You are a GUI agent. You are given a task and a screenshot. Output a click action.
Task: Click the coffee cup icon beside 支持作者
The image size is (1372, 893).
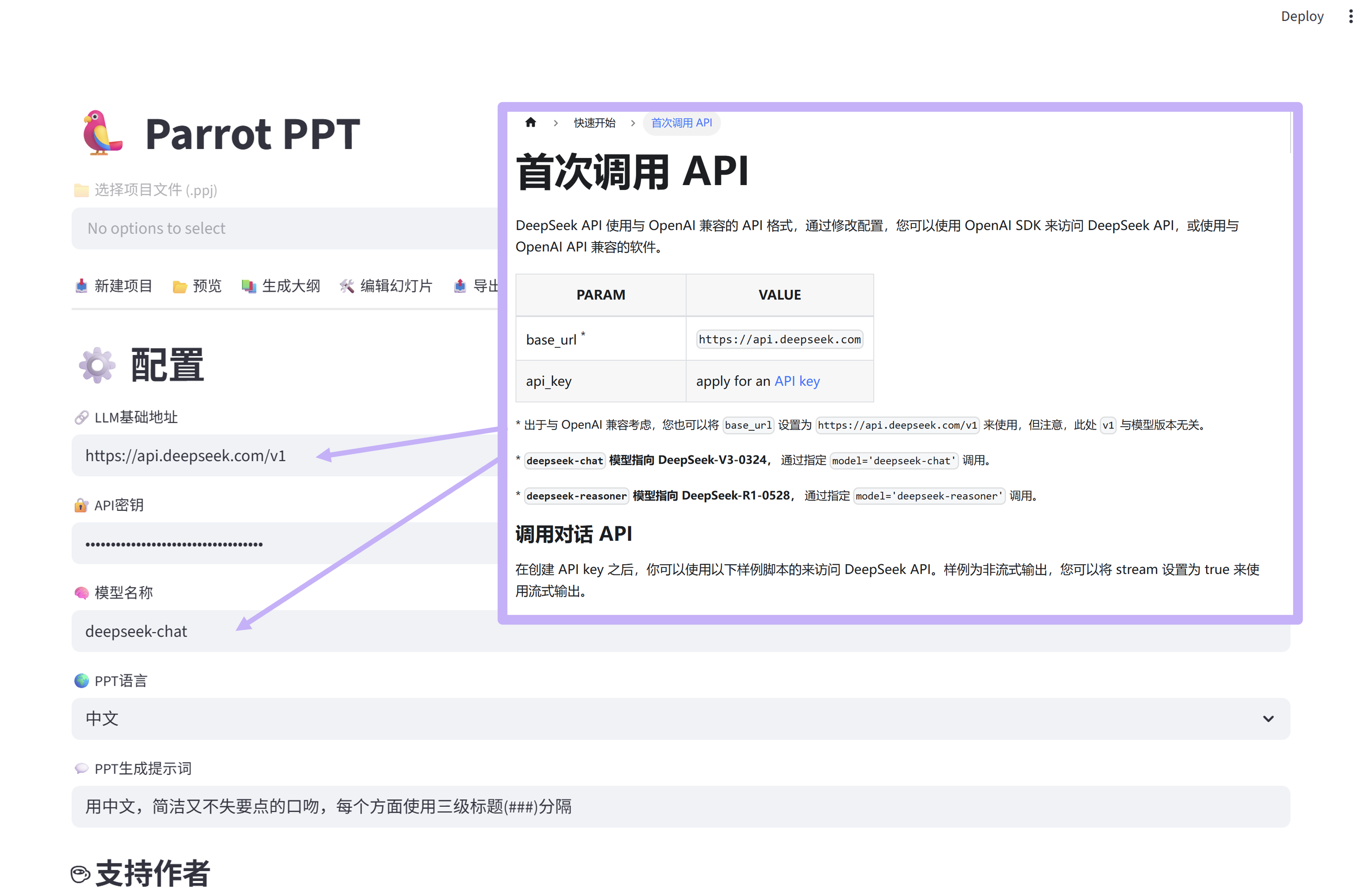[80, 874]
